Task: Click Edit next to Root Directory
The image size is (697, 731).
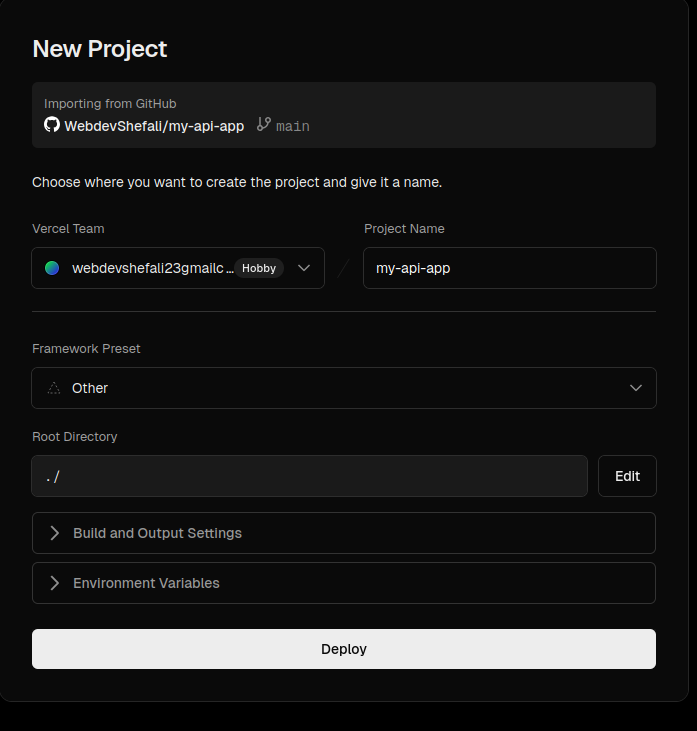Action: [x=628, y=476]
